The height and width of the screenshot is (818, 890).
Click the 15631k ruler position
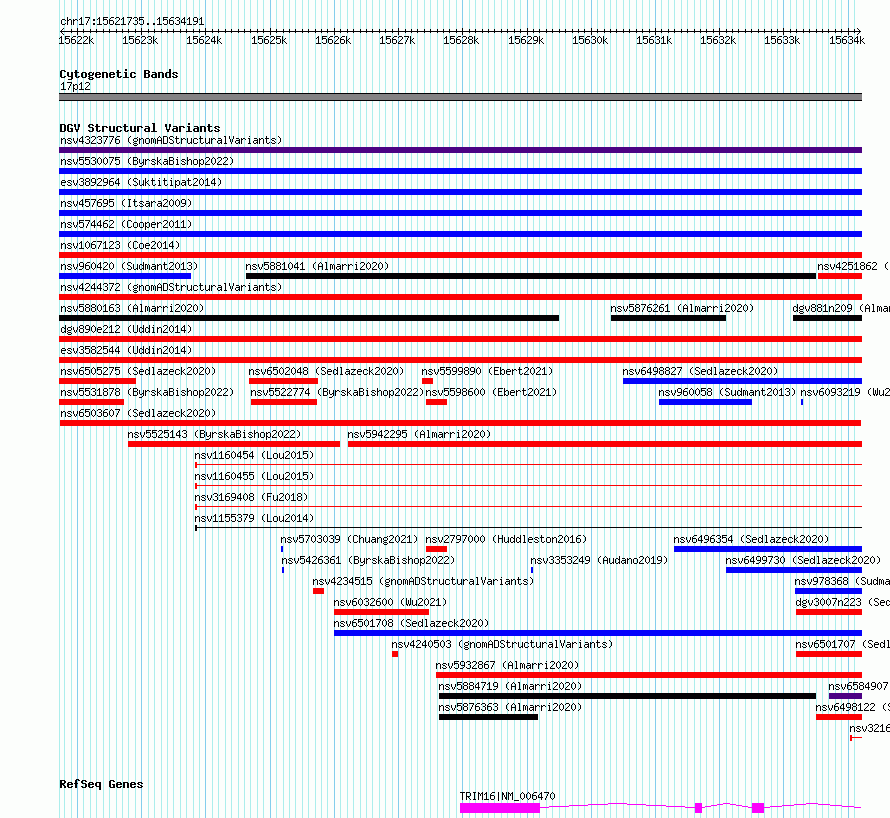click(x=654, y=40)
